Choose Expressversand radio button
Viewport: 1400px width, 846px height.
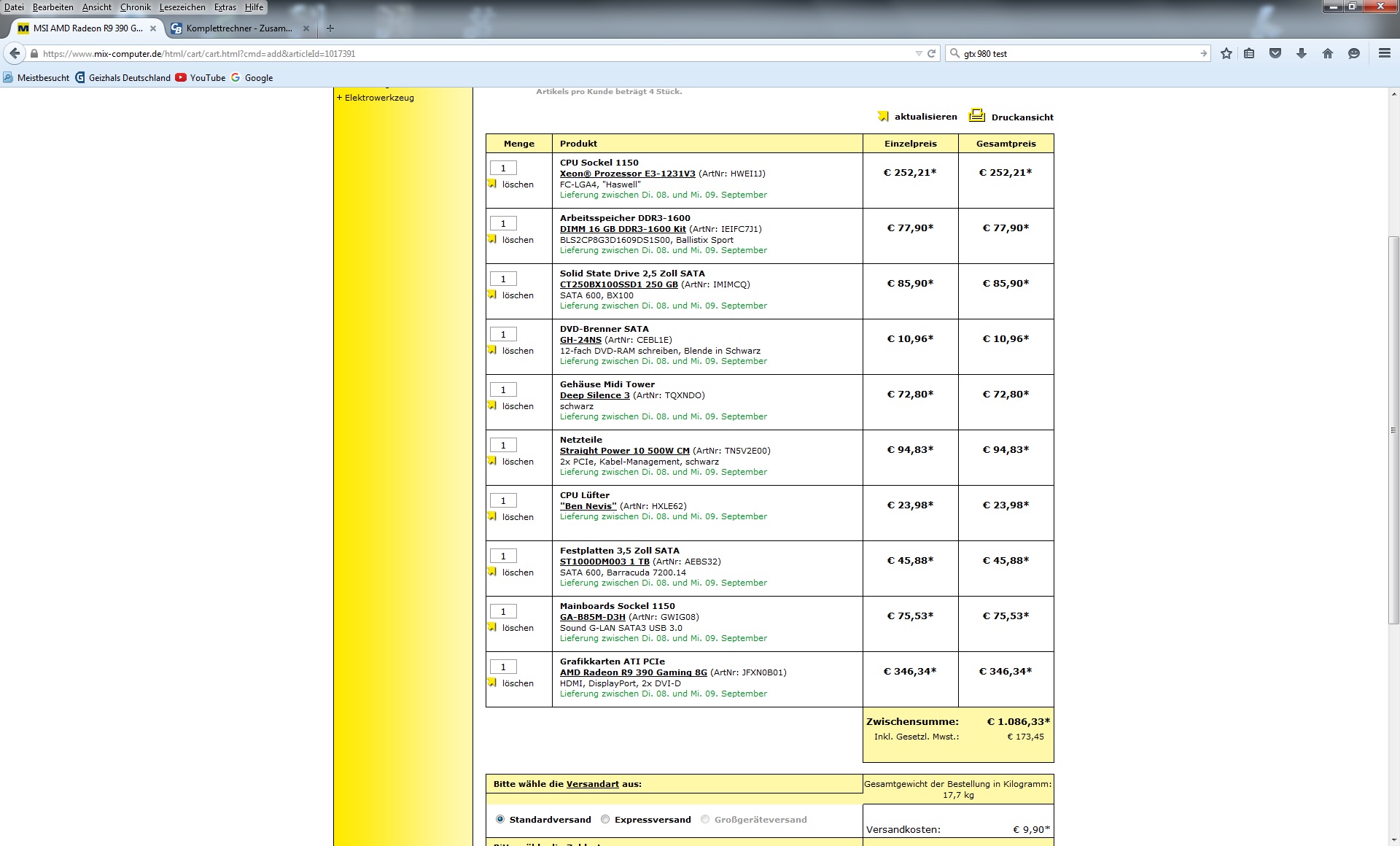point(605,819)
